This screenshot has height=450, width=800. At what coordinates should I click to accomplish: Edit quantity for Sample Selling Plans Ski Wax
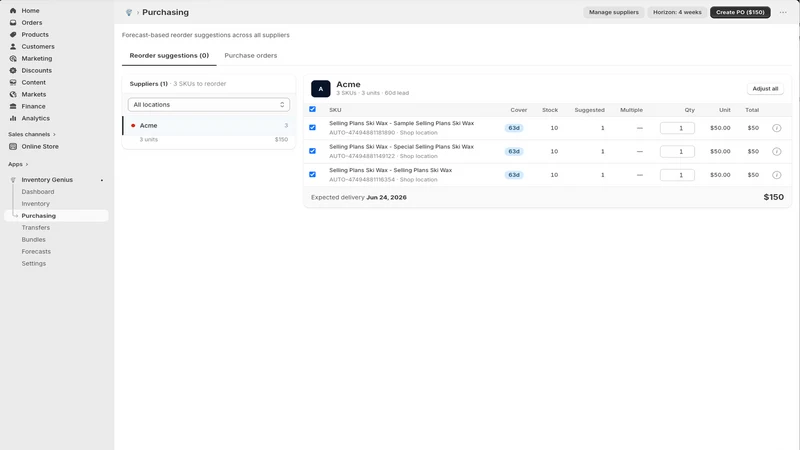(x=677, y=128)
